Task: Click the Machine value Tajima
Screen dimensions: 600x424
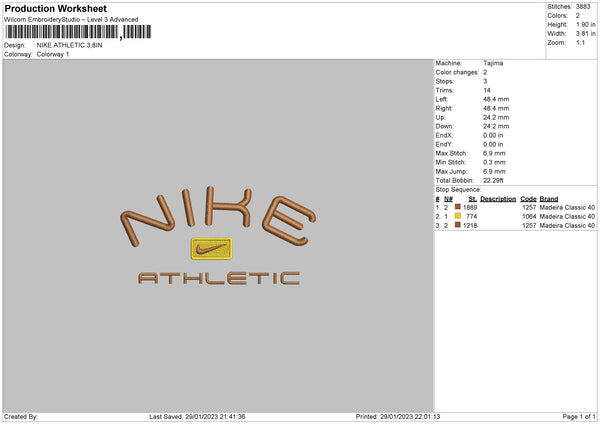Action: 493,63
